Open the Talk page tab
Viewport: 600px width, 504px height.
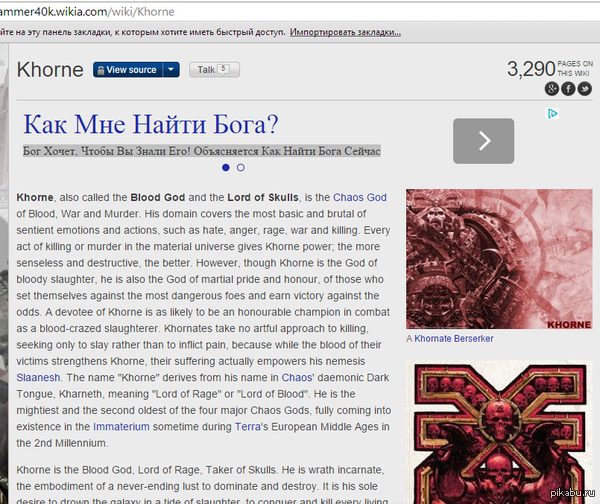(212, 70)
